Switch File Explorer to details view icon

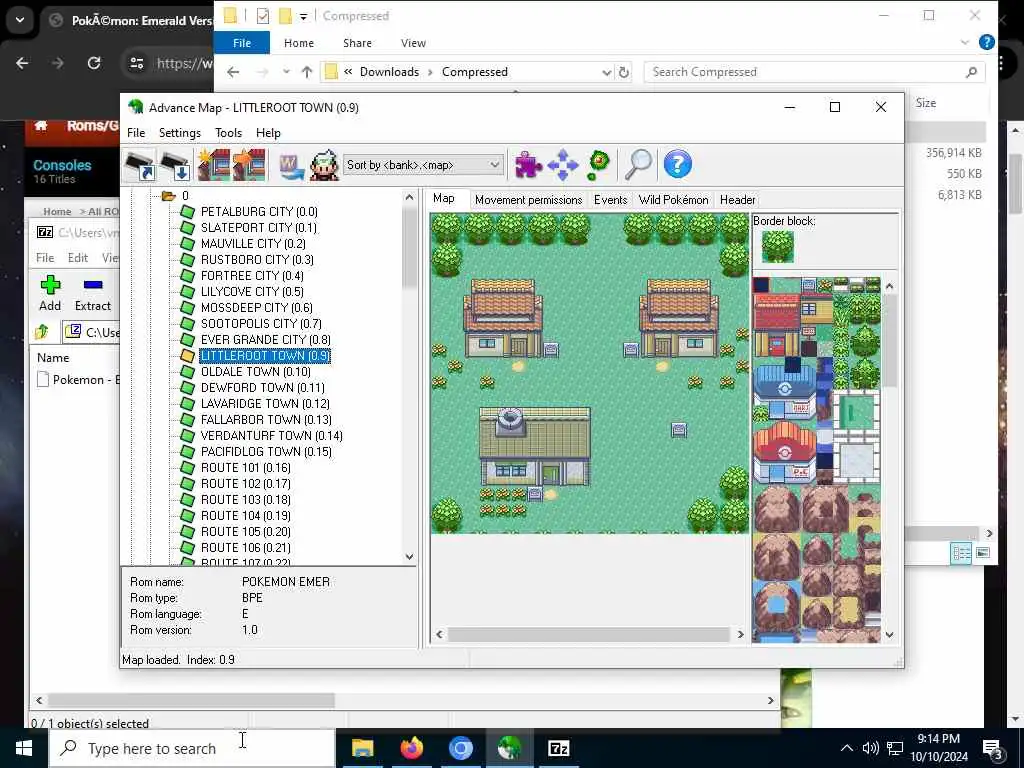(x=961, y=553)
